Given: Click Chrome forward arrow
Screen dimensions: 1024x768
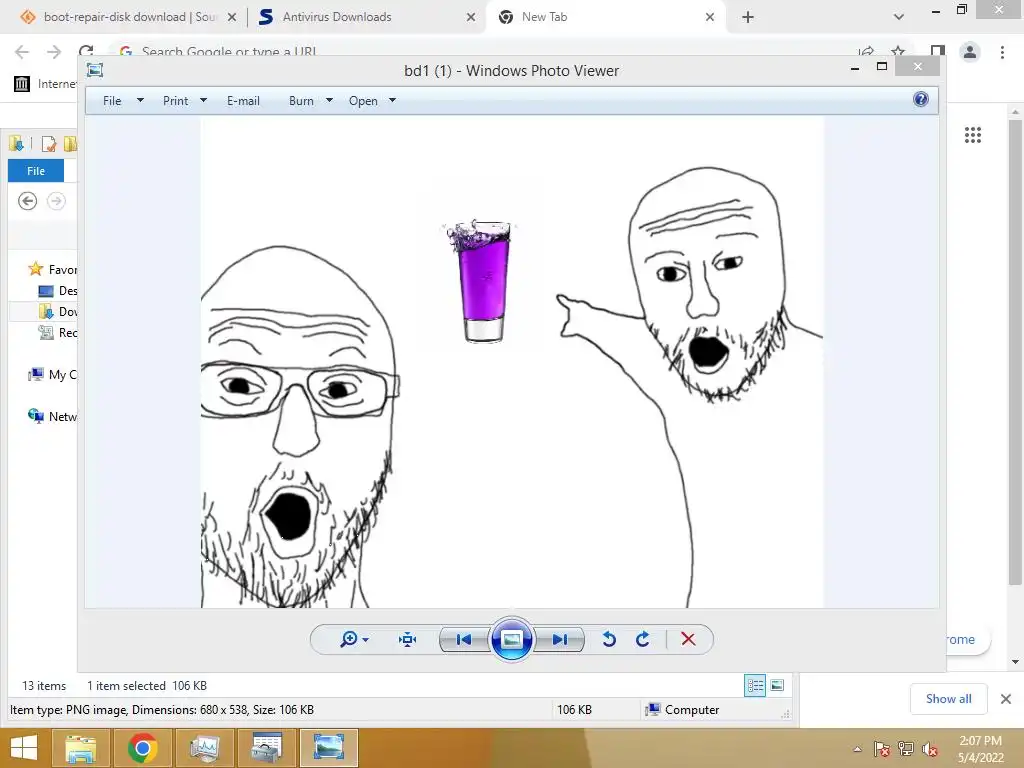Looking at the screenshot, I should click(54, 52).
